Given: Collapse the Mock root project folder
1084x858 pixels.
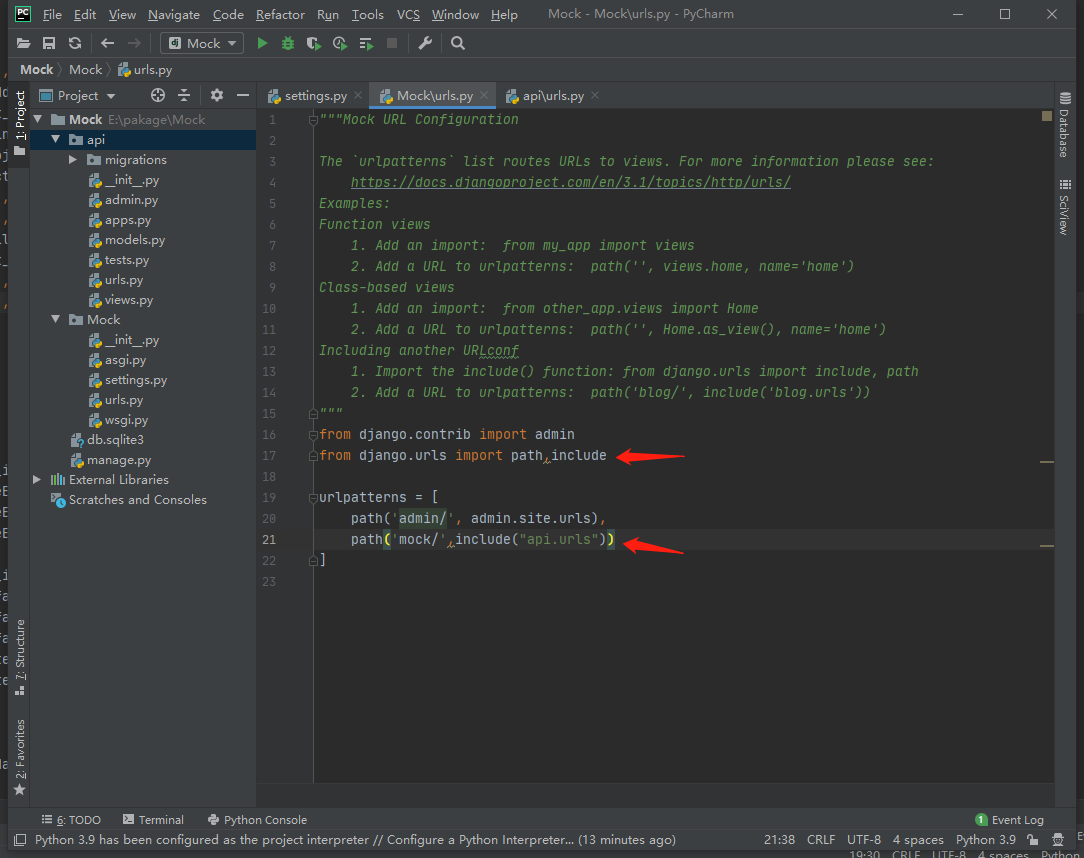Looking at the screenshot, I should click(x=39, y=120).
